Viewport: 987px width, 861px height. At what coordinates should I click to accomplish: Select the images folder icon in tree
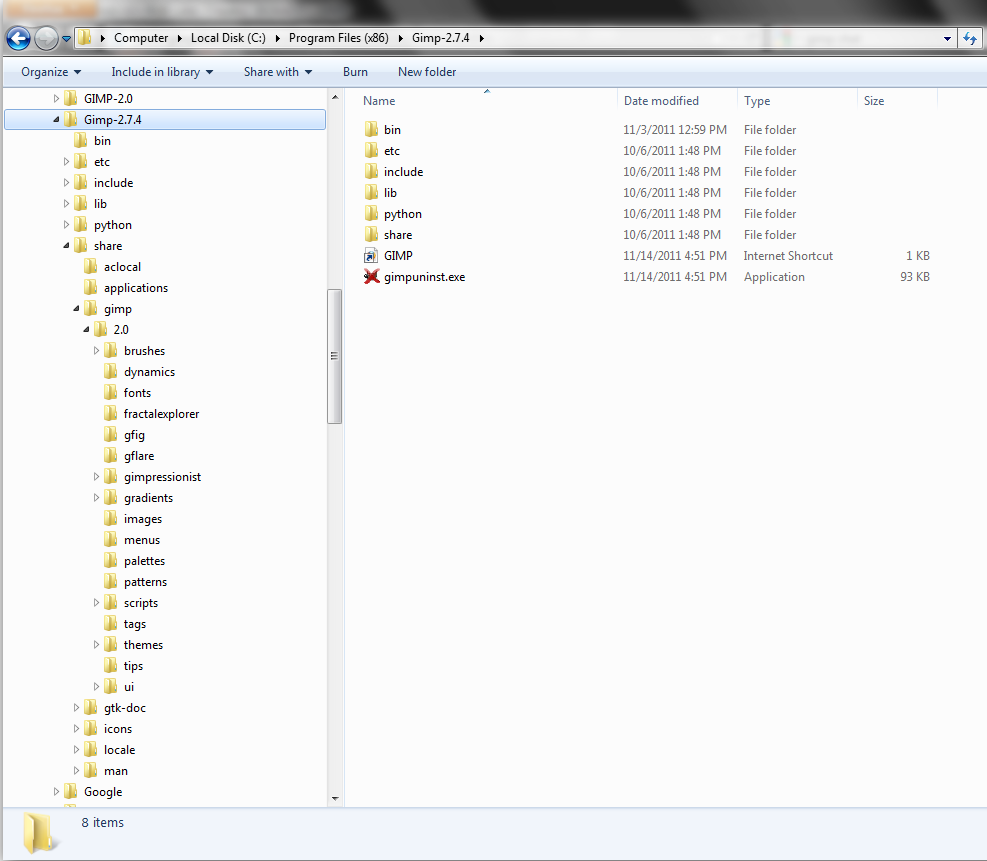[x=111, y=519]
